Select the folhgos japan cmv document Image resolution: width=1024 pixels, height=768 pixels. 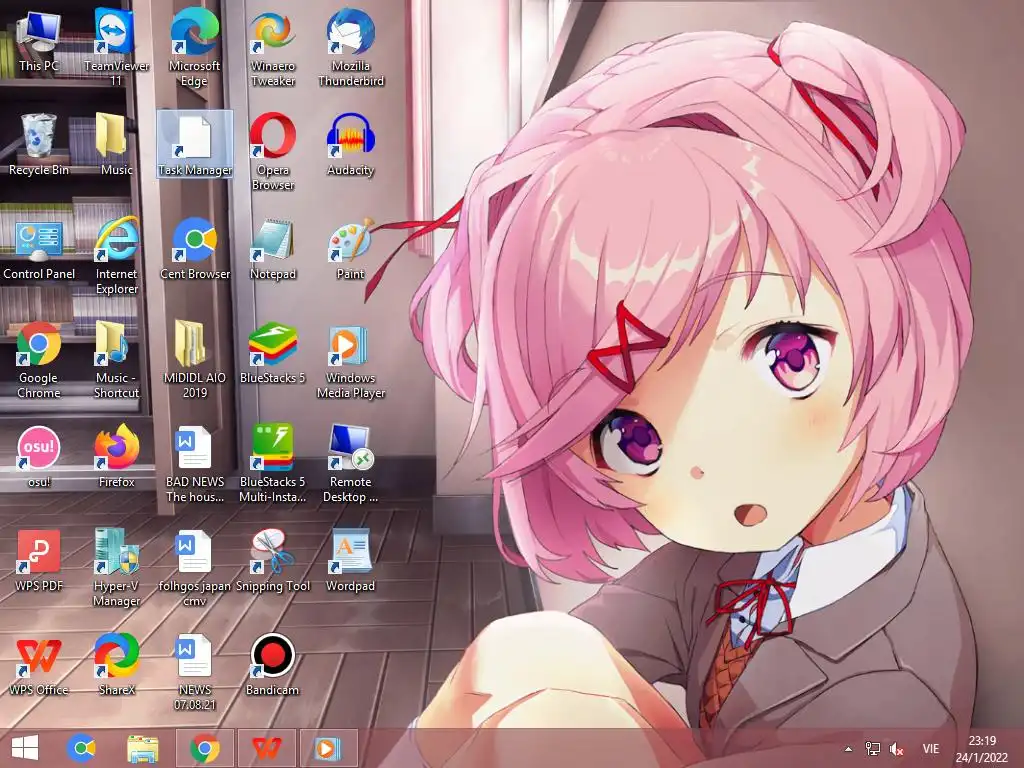[x=195, y=568]
